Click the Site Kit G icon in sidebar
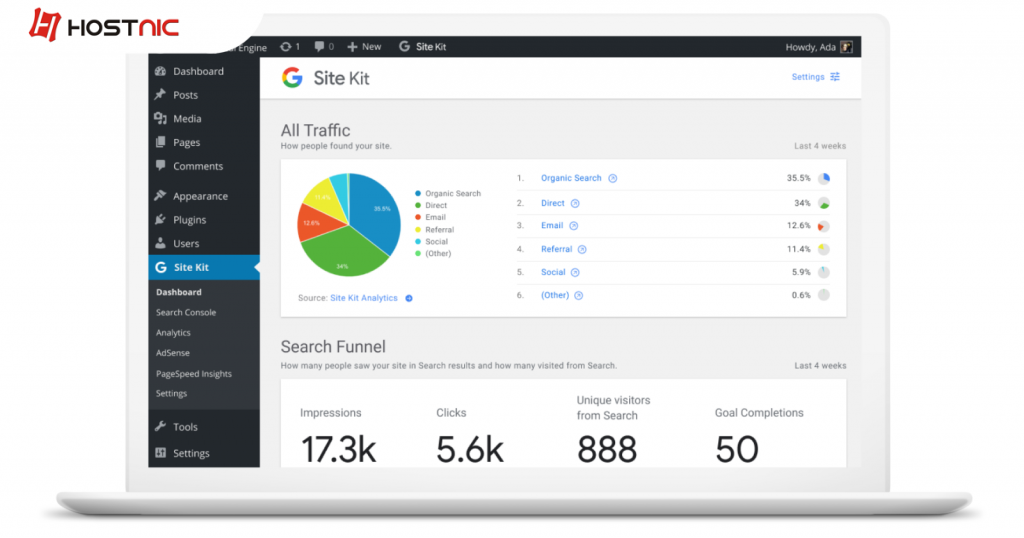 [161, 267]
